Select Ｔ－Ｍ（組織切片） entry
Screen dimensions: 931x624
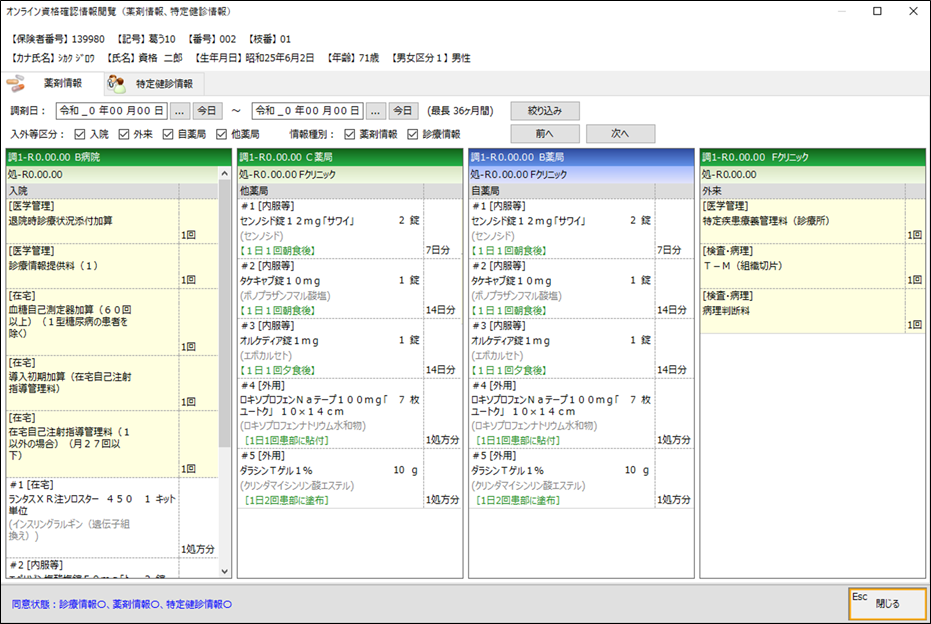813,266
